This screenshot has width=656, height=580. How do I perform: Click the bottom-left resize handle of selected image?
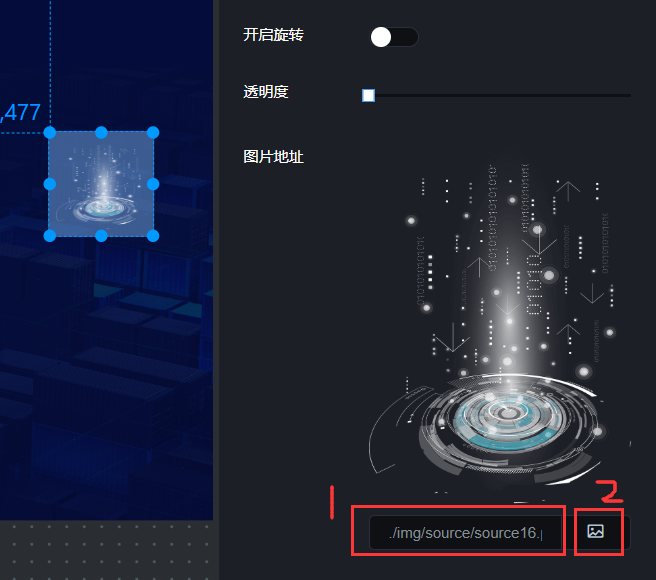50,236
